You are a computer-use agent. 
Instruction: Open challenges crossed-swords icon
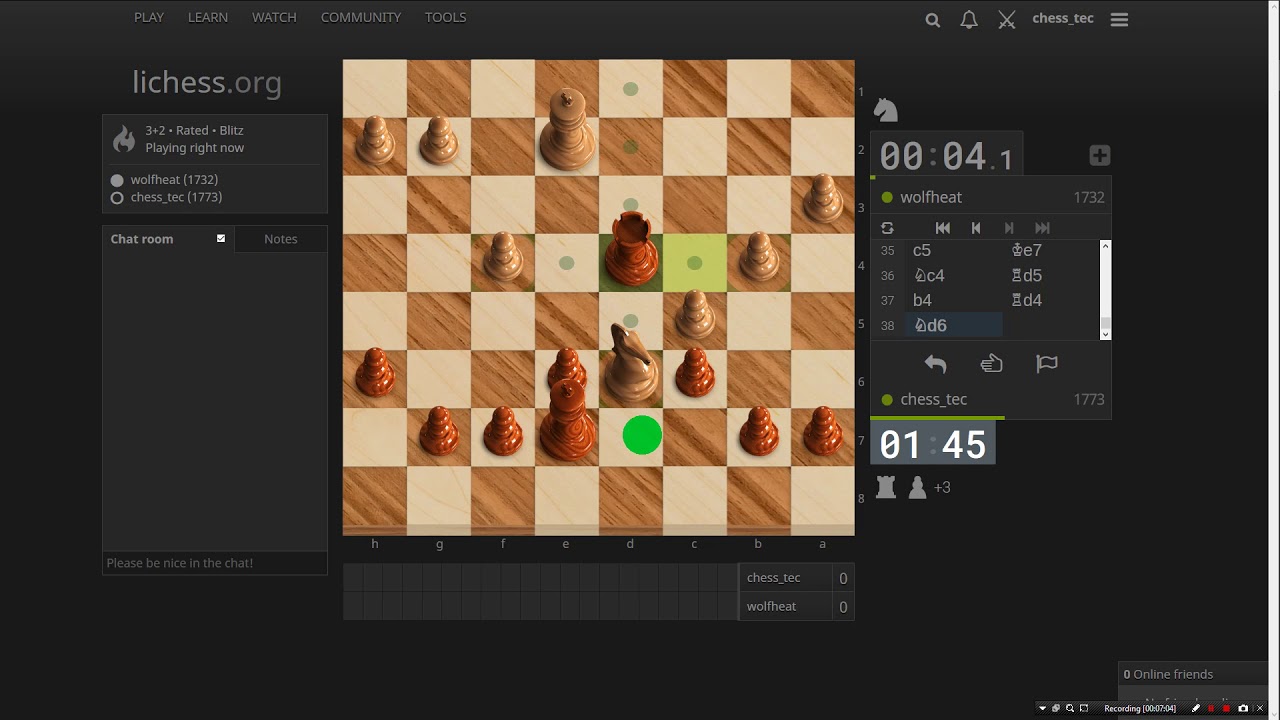[x=1007, y=19]
